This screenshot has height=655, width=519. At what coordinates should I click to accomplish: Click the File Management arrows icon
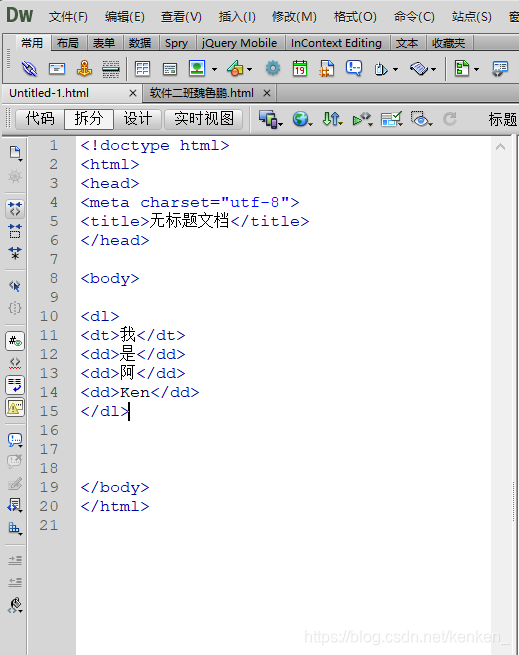[331, 119]
